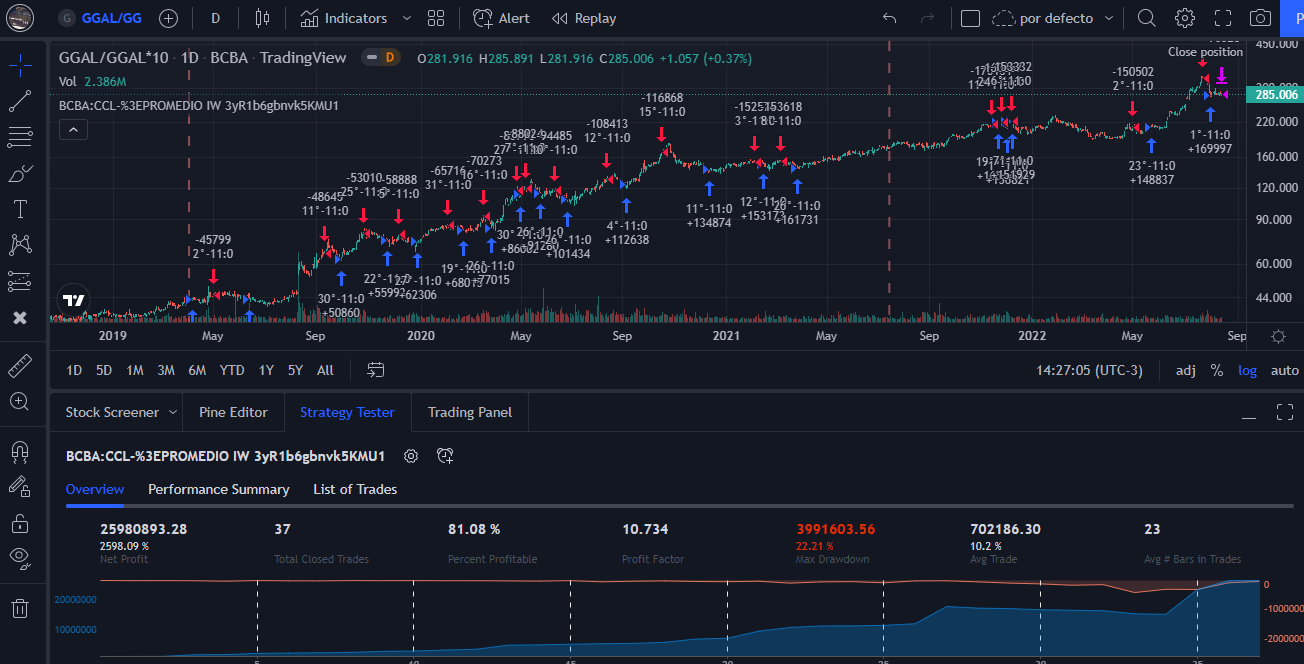The image size is (1304, 664).
Task: Toggle hide all drawings eye icon
Action: (19, 558)
